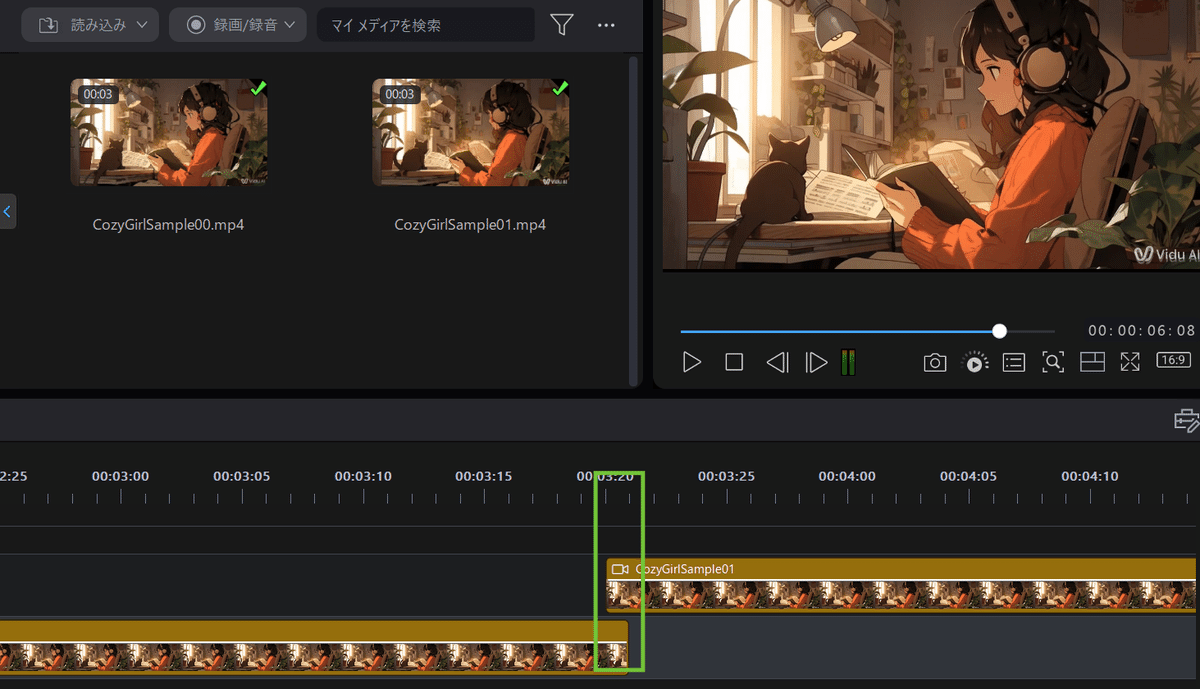
Task: Select the CozyGirlSample00.mp4 thumbnail
Action: [169, 133]
